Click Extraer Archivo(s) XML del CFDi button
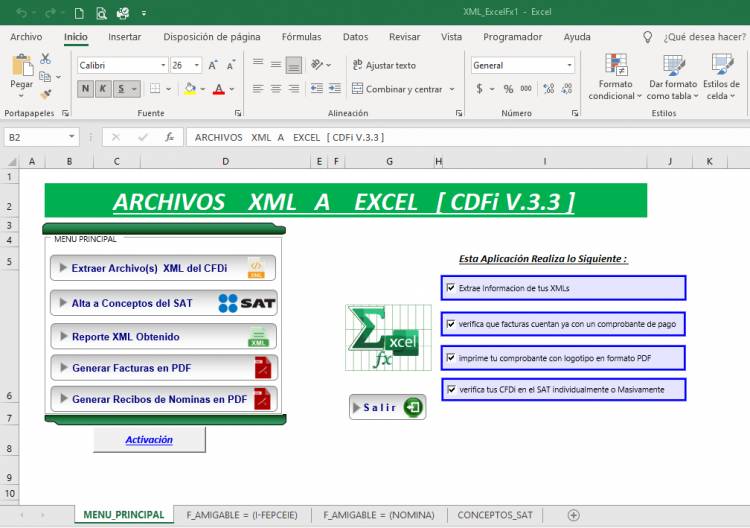 coord(163,268)
